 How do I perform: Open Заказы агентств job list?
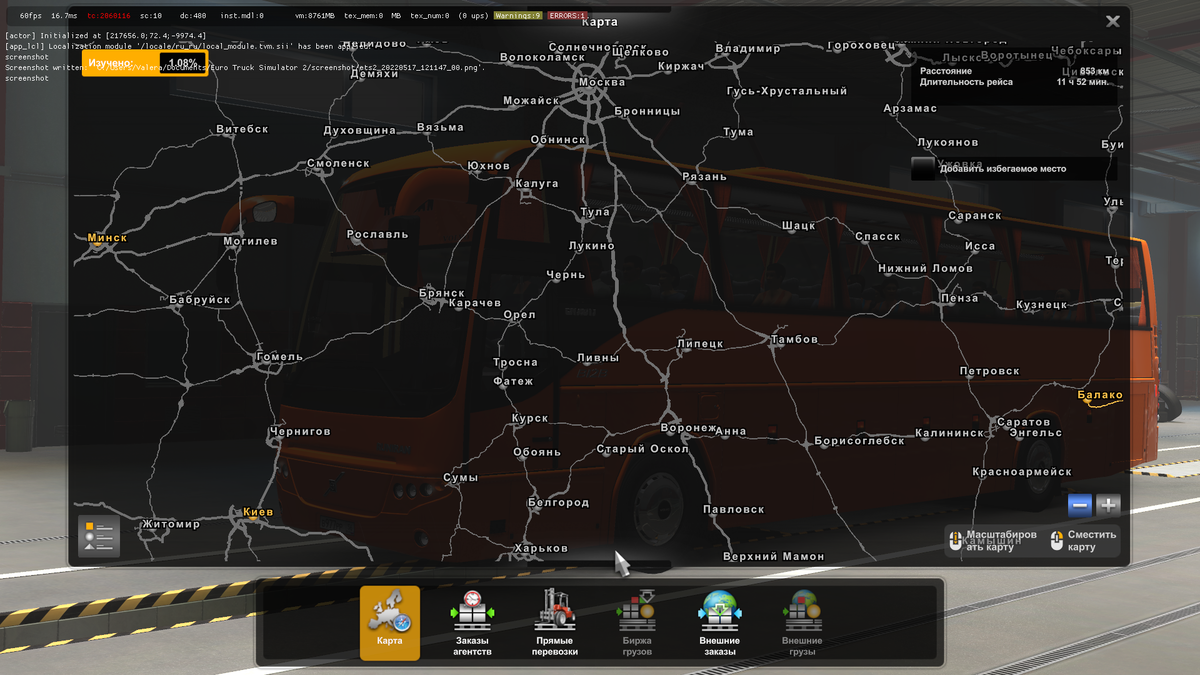pyautogui.click(x=473, y=623)
